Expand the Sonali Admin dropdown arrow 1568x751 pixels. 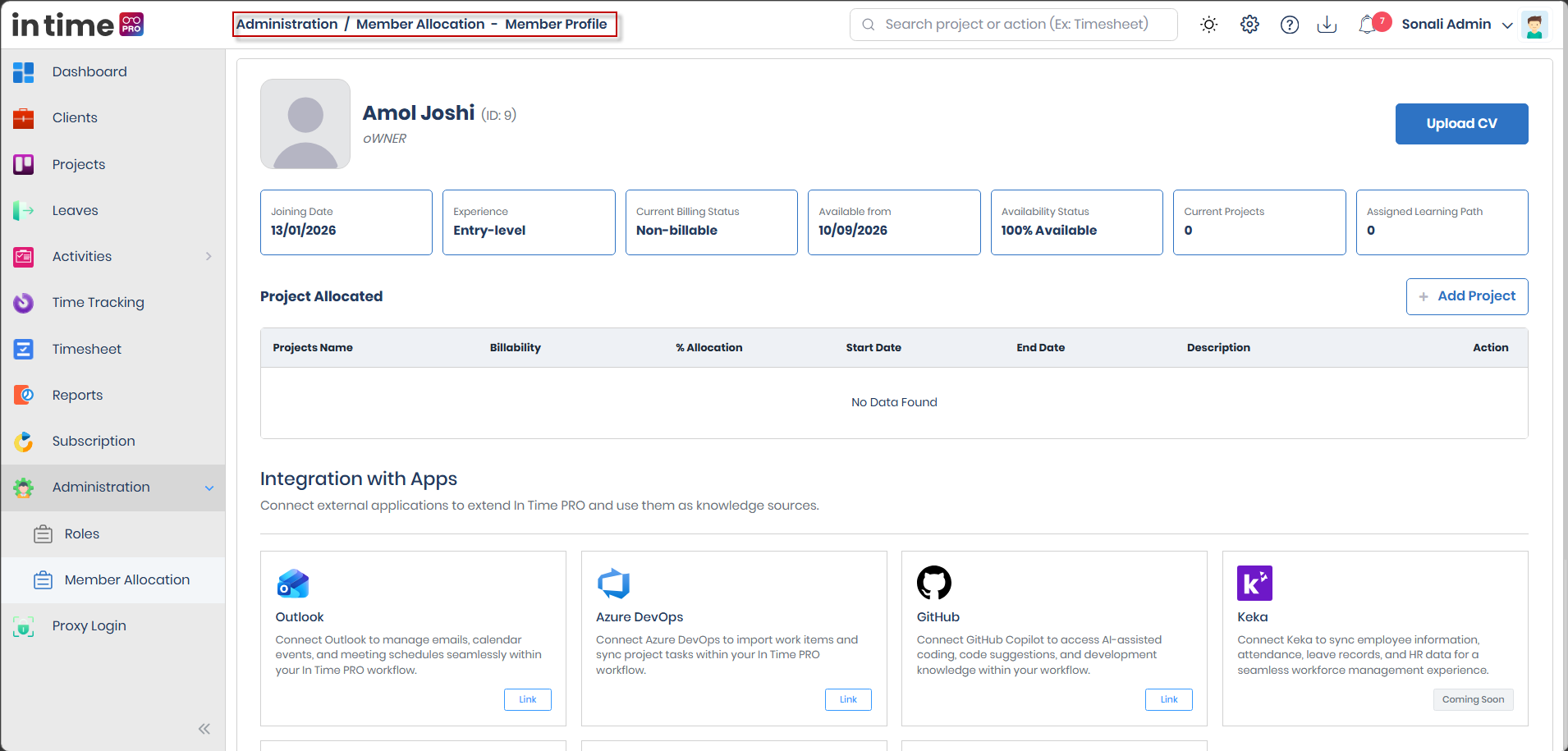(x=1507, y=25)
